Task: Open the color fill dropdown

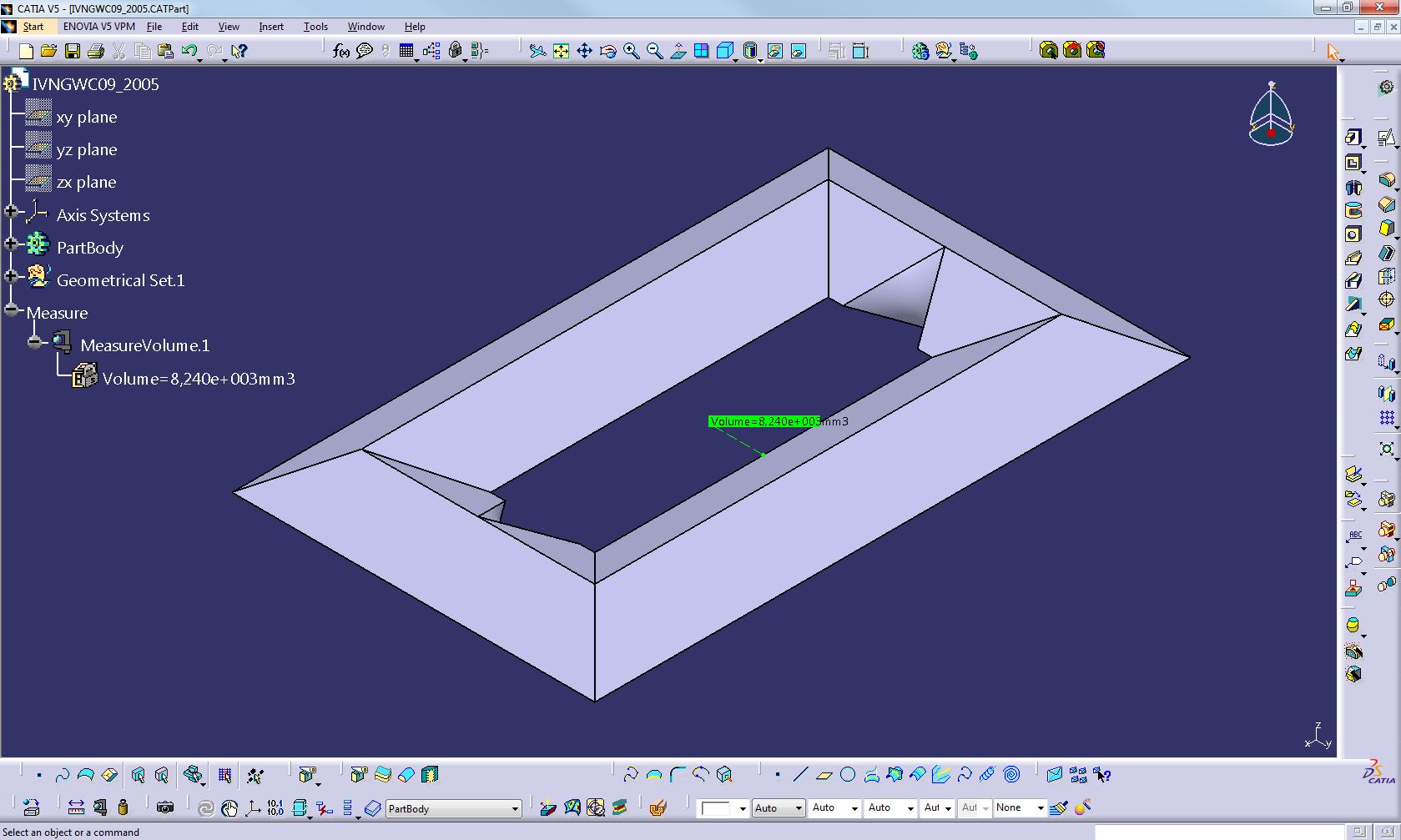Action: point(743,808)
